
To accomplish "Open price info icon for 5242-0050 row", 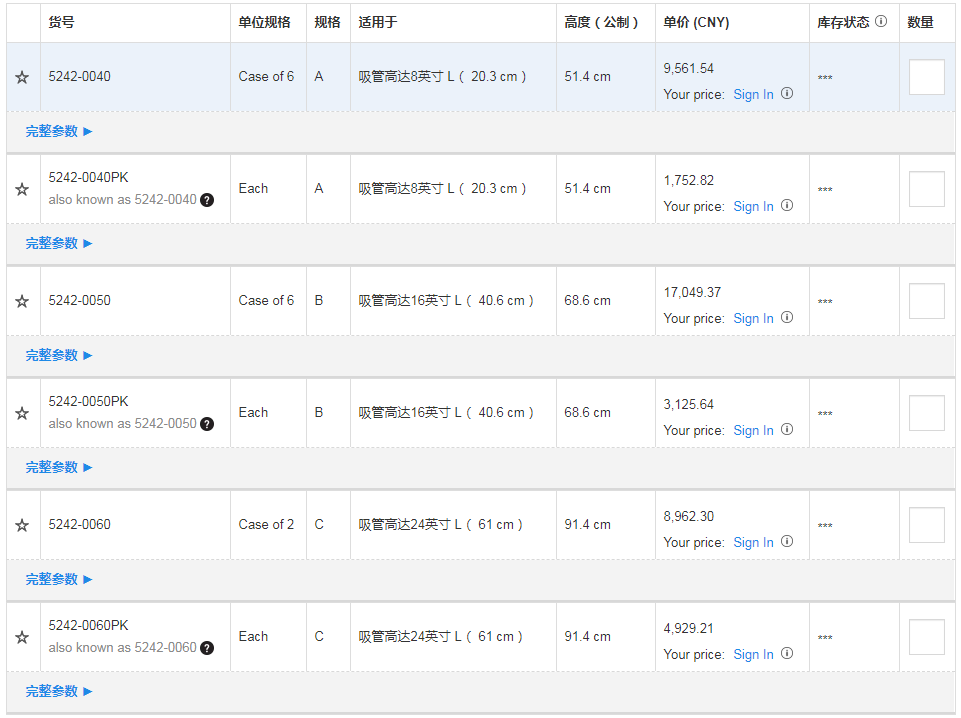I will (x=787, y=318).
